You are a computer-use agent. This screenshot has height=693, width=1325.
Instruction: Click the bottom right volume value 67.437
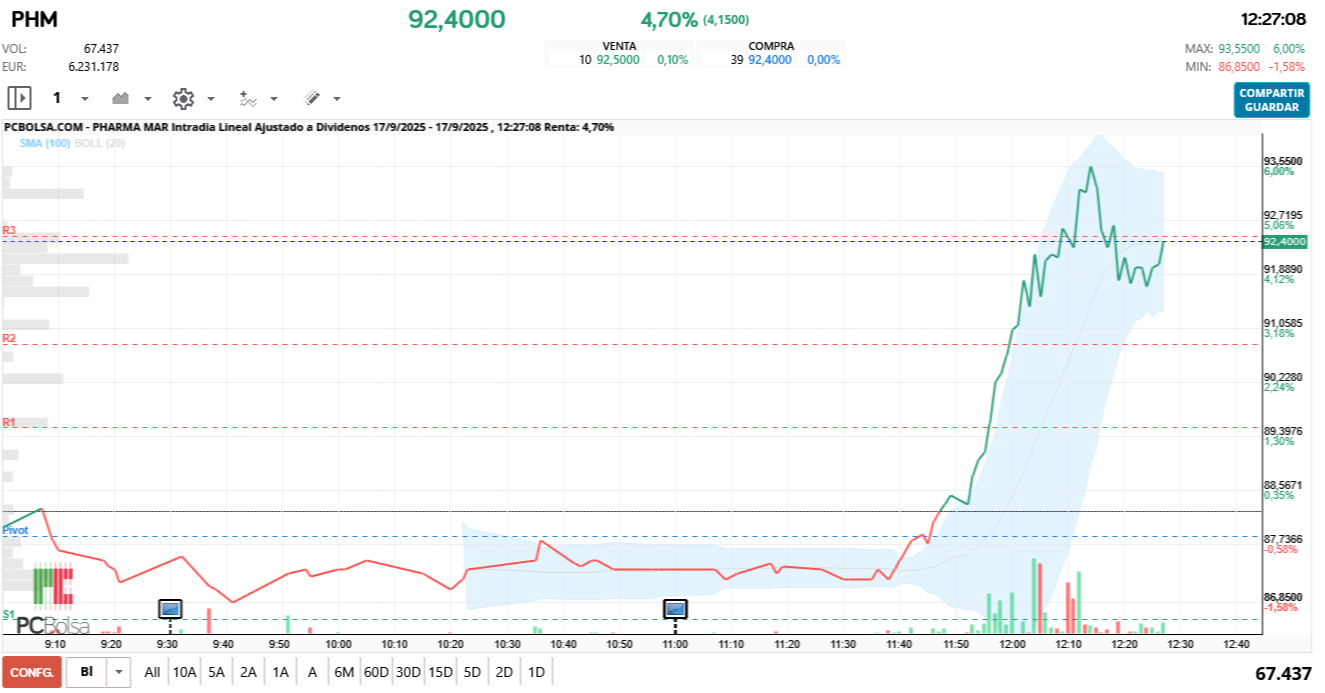pyautogui.click(x=1283, y=674)
